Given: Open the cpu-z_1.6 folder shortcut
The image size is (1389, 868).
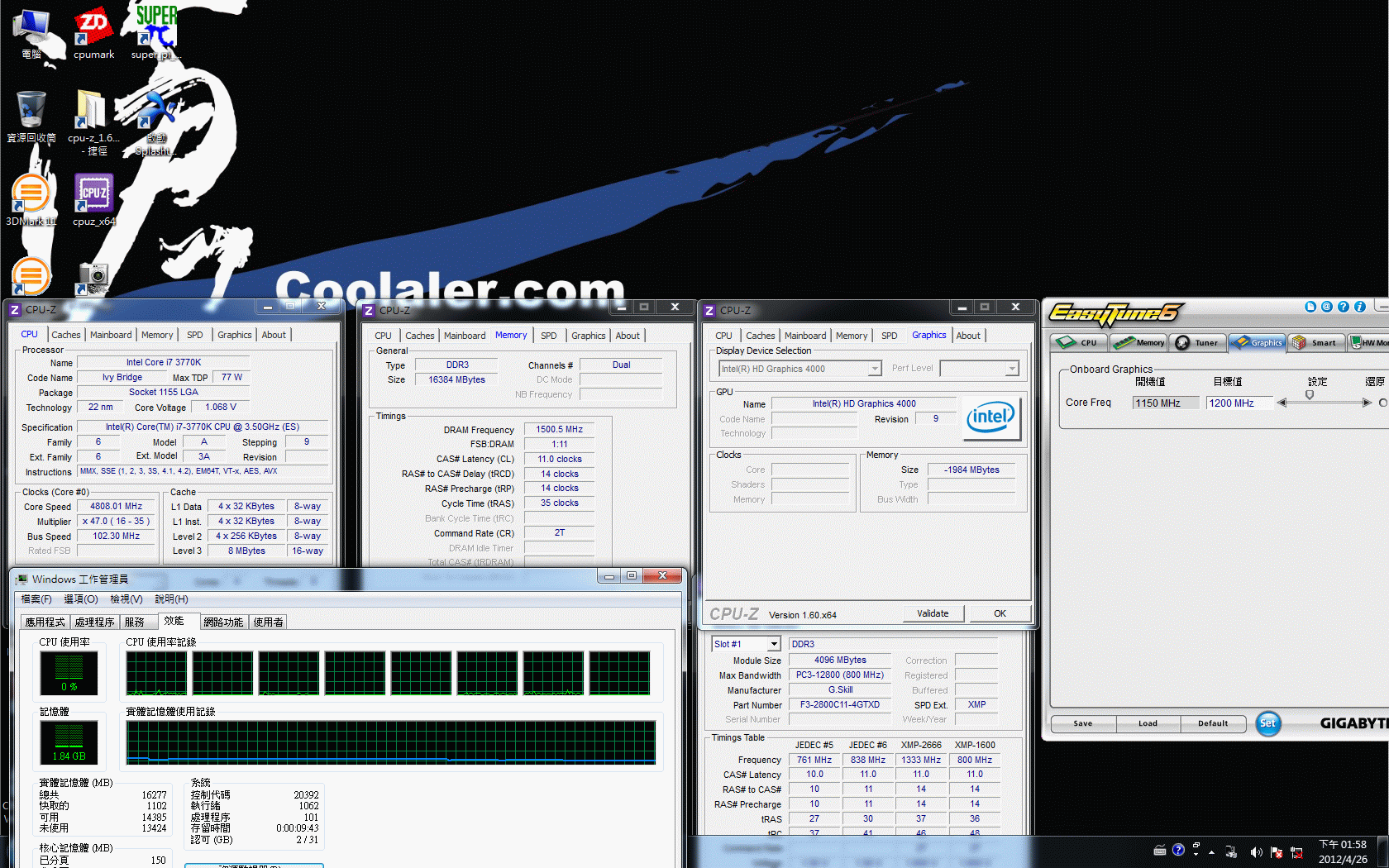Looking at the screenshot, I should tap(93, 122).
